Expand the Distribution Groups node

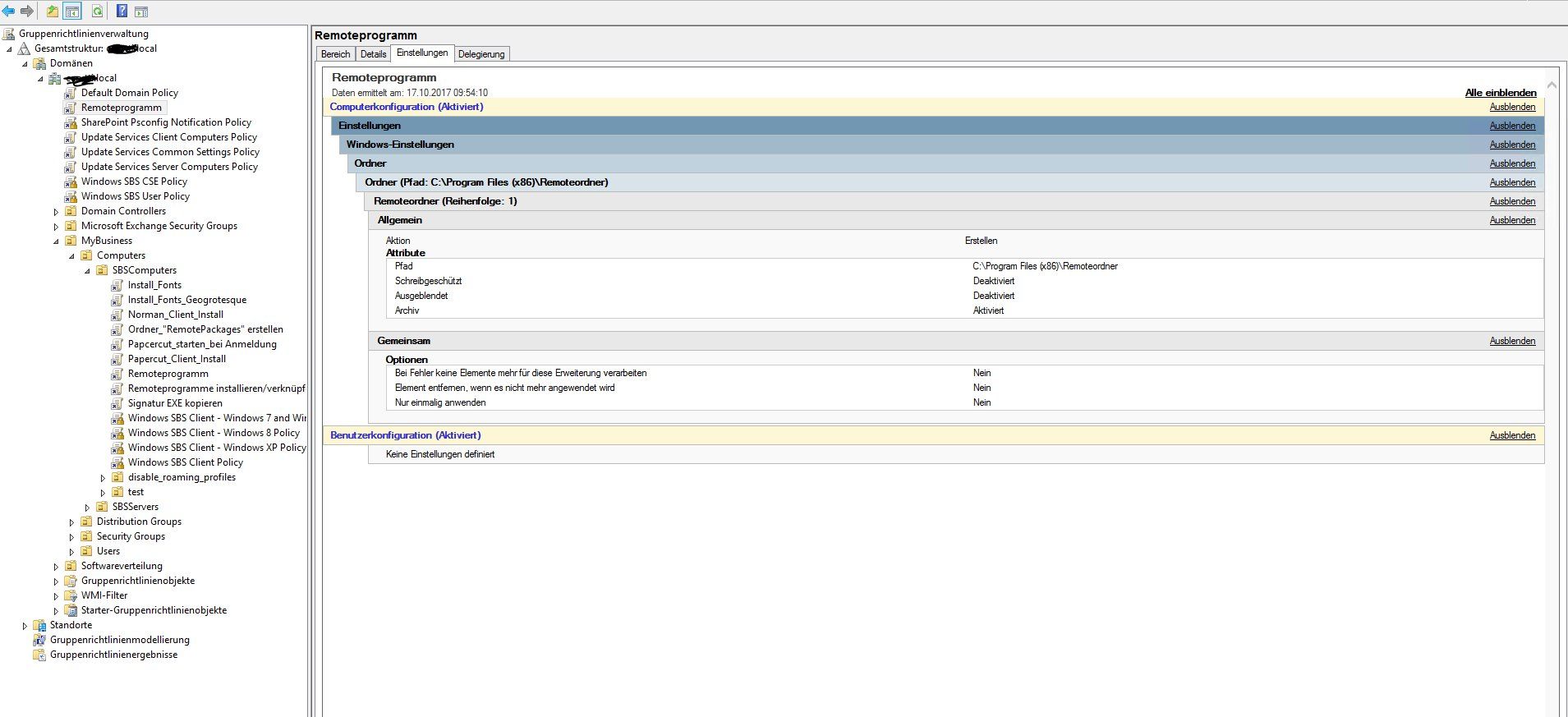[71, 522]
